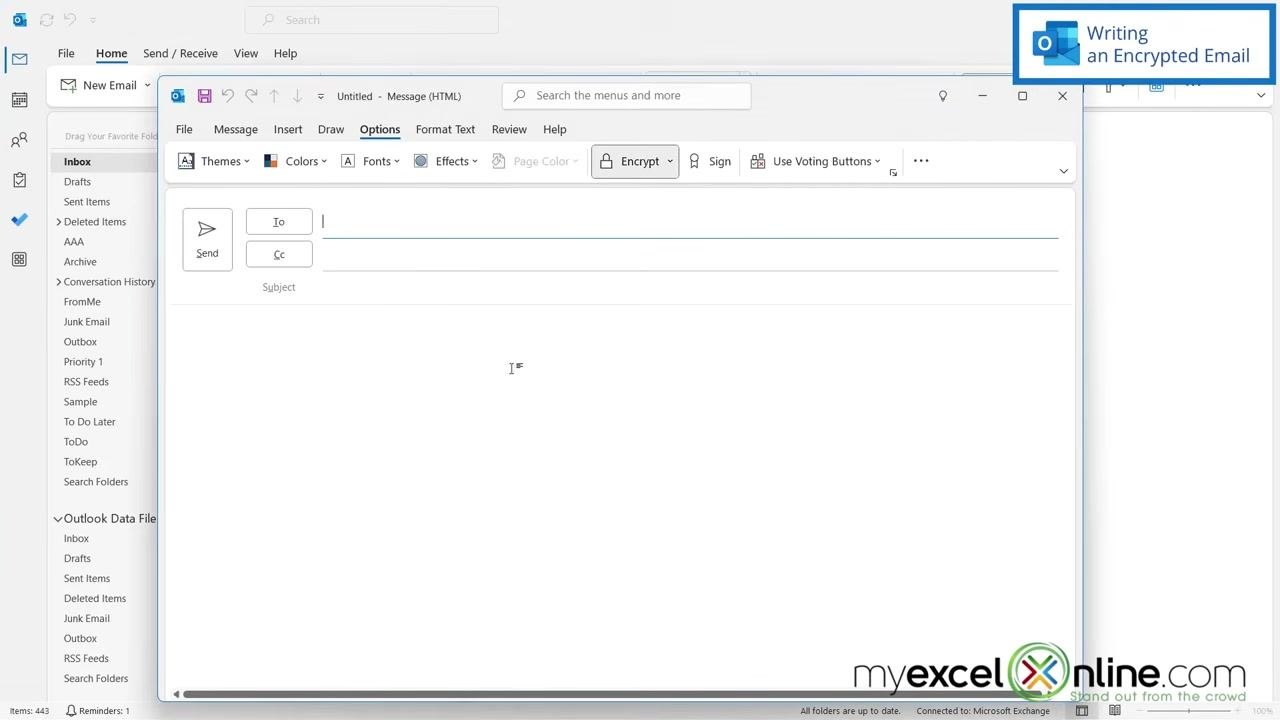The image size is (1280, 720).
Task: Toggle Sign digital signature
Action: 709,161
